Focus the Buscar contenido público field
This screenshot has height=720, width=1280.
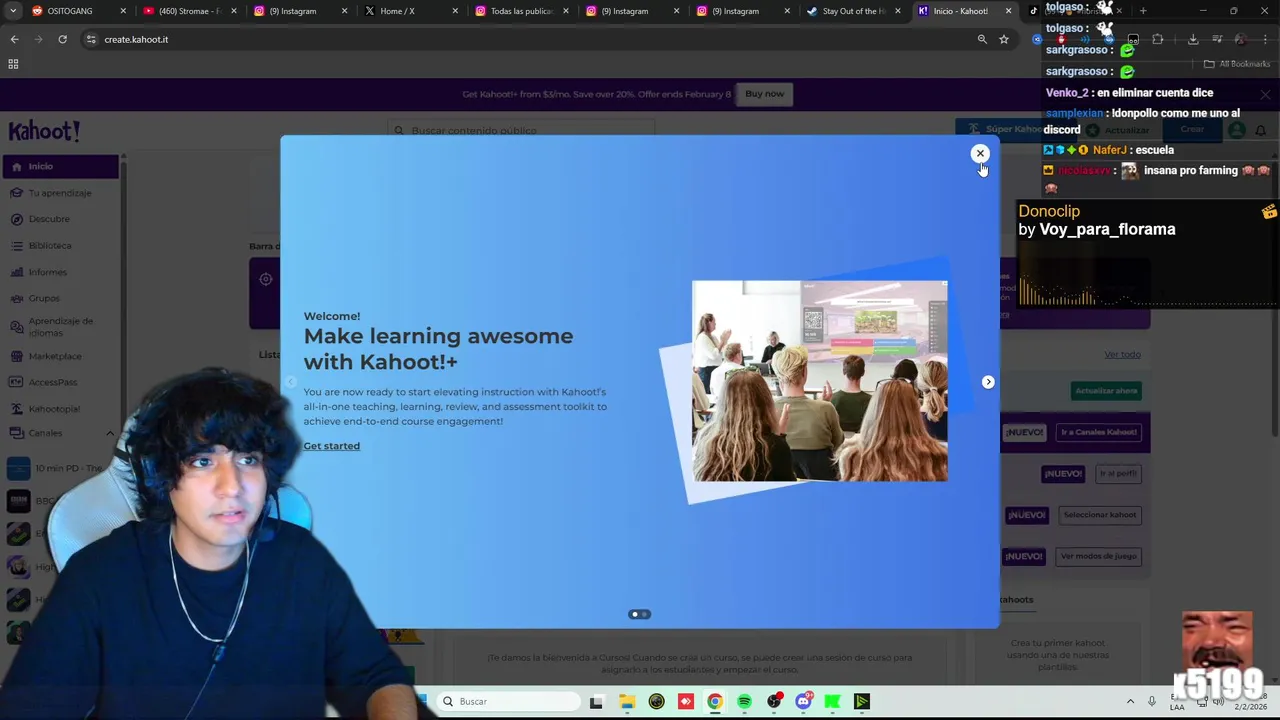(521, 130)
